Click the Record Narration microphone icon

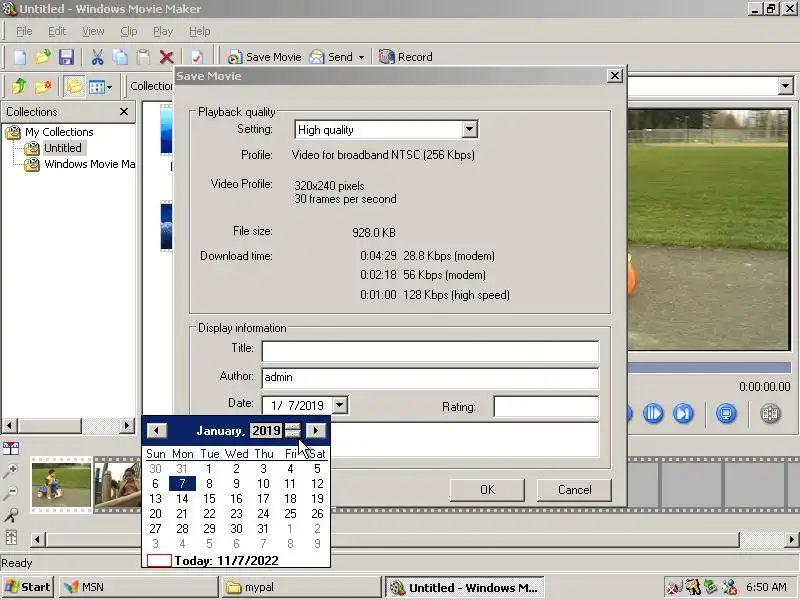pos(11,515)
